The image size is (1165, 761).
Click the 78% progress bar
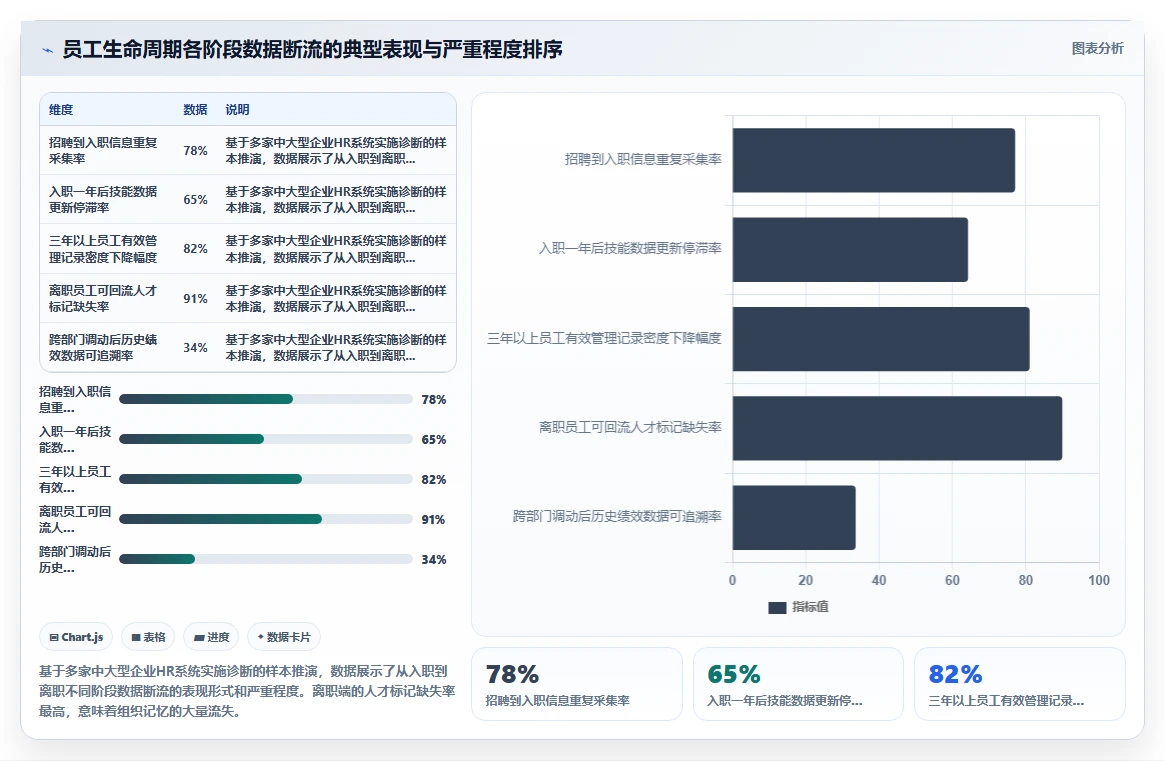point(265,399)
